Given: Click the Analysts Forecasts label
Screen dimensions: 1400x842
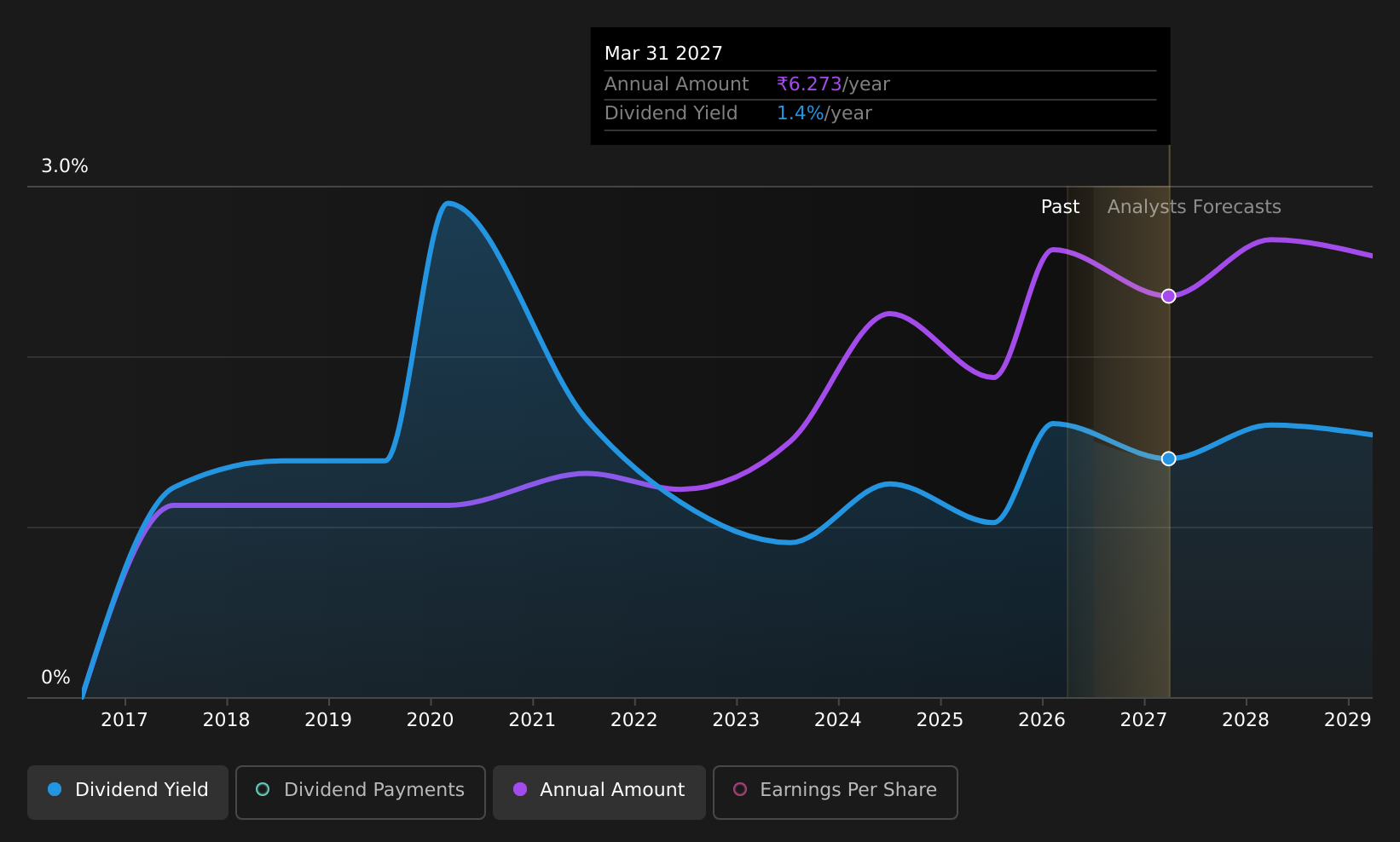Looking at the screenshot, I should [x=1194, y=207].
